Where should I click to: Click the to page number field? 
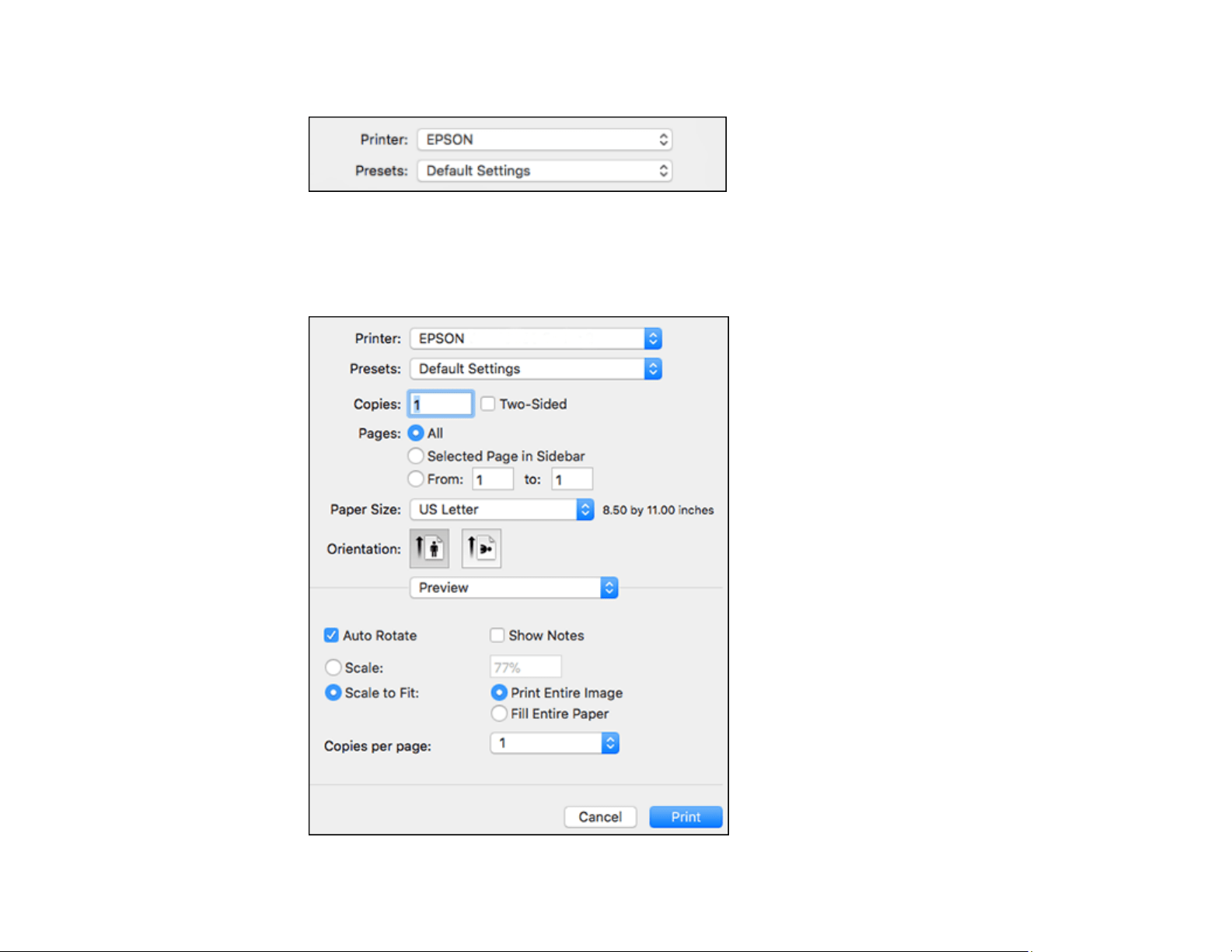click(x=572, y=479)
